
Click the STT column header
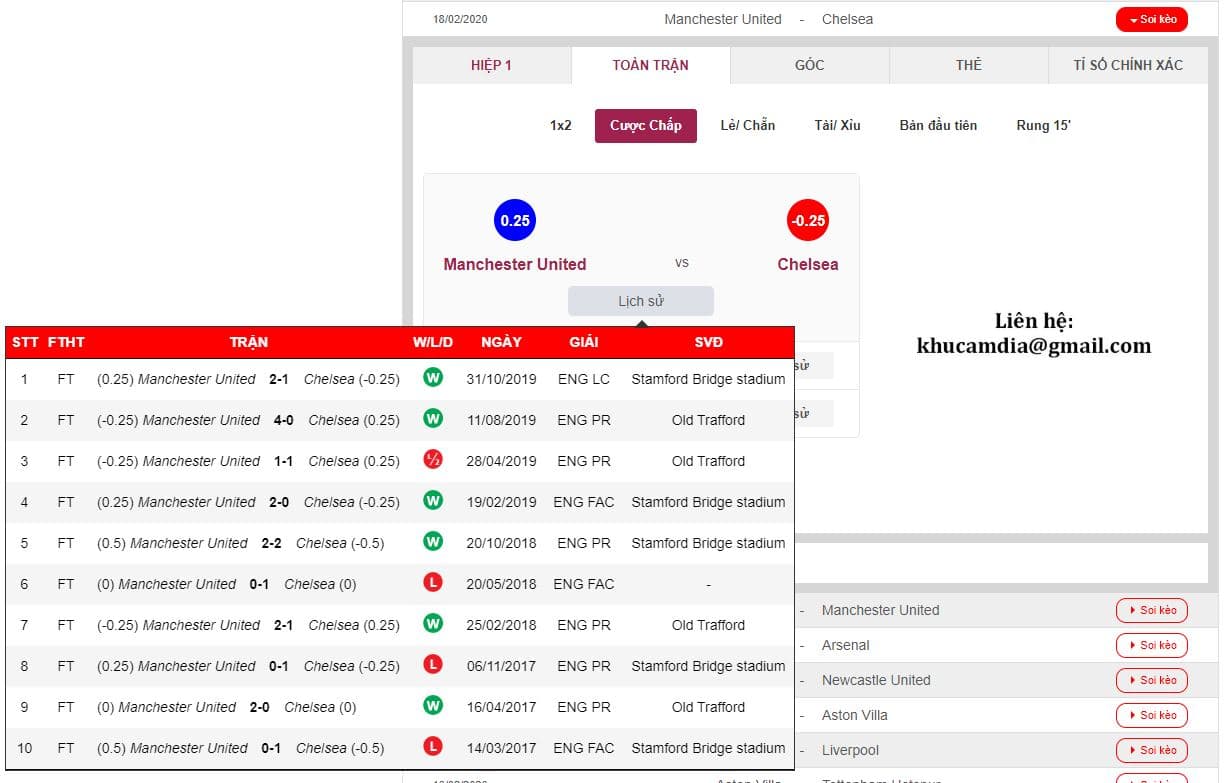25,342
